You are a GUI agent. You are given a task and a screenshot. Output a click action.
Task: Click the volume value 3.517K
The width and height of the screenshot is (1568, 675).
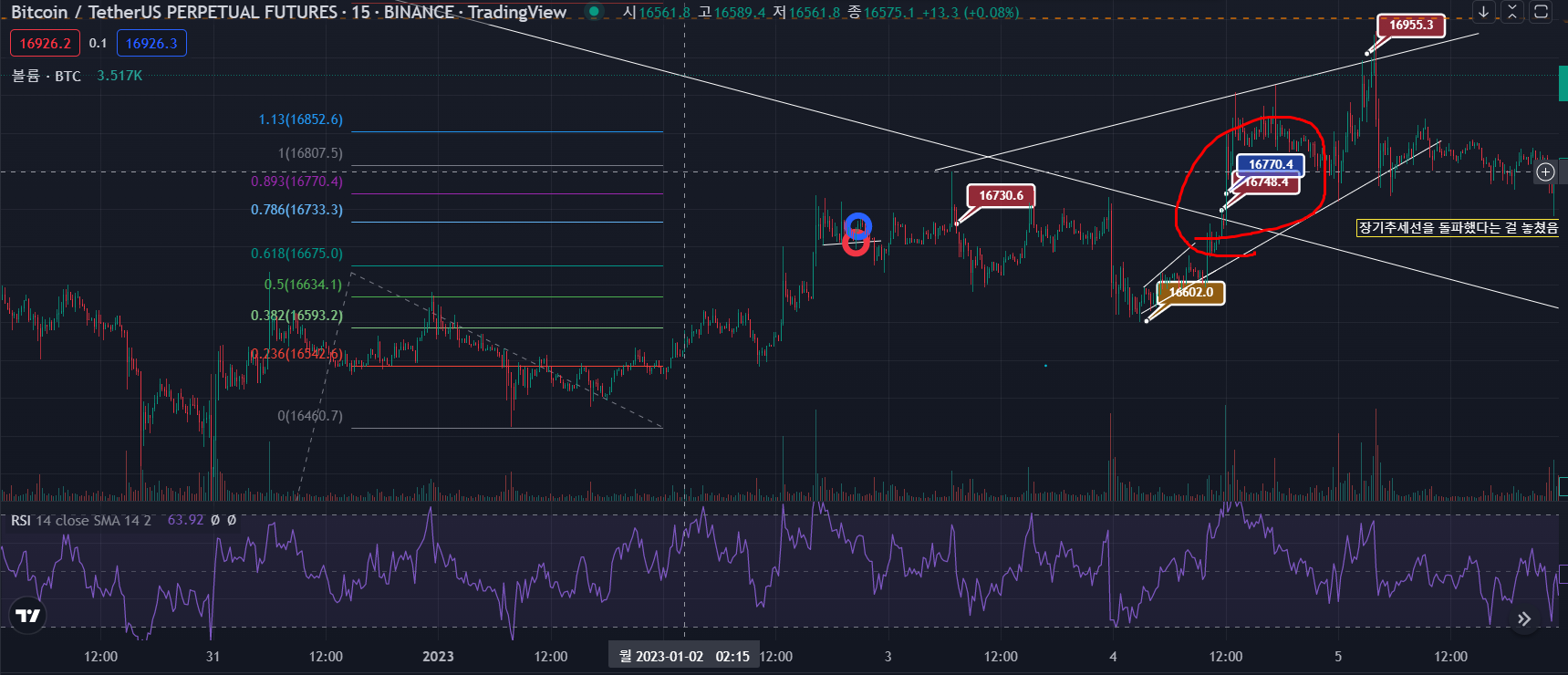[119, 76]
